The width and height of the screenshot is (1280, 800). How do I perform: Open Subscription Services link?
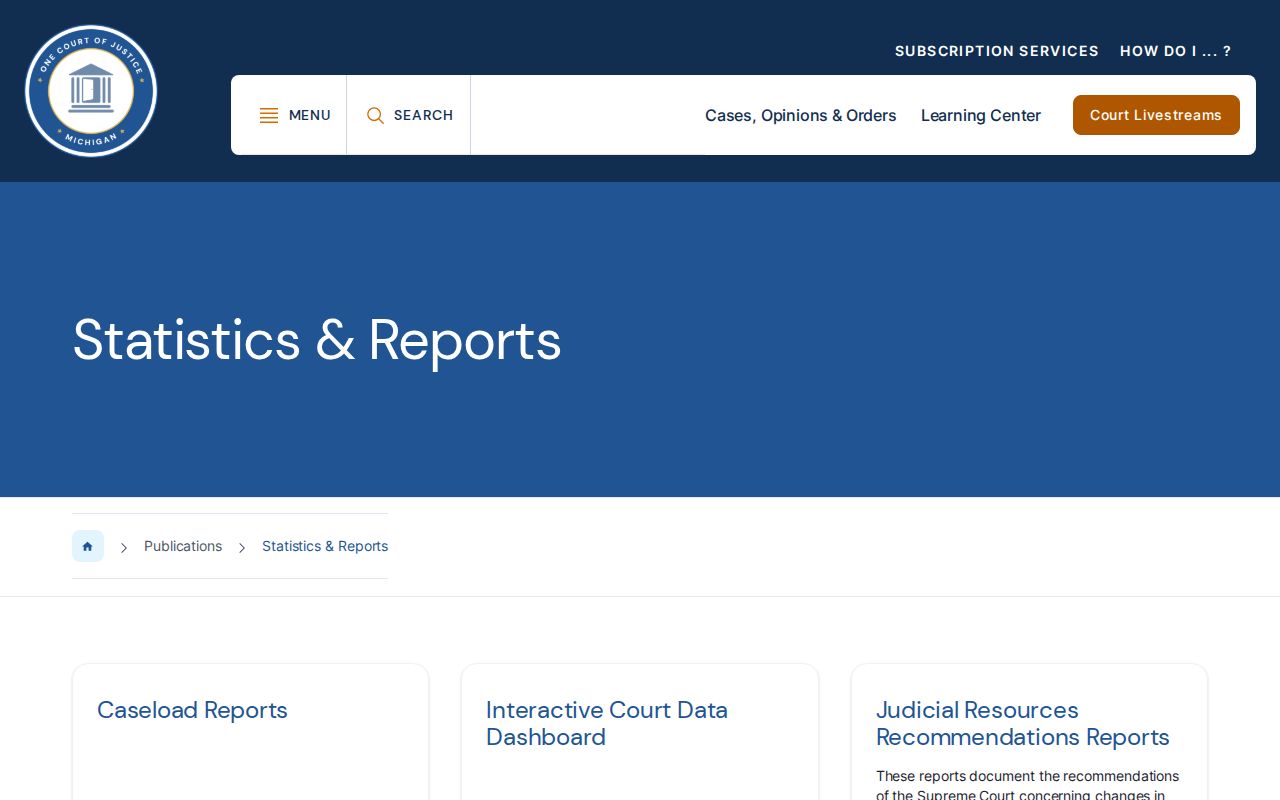(996, 51)
